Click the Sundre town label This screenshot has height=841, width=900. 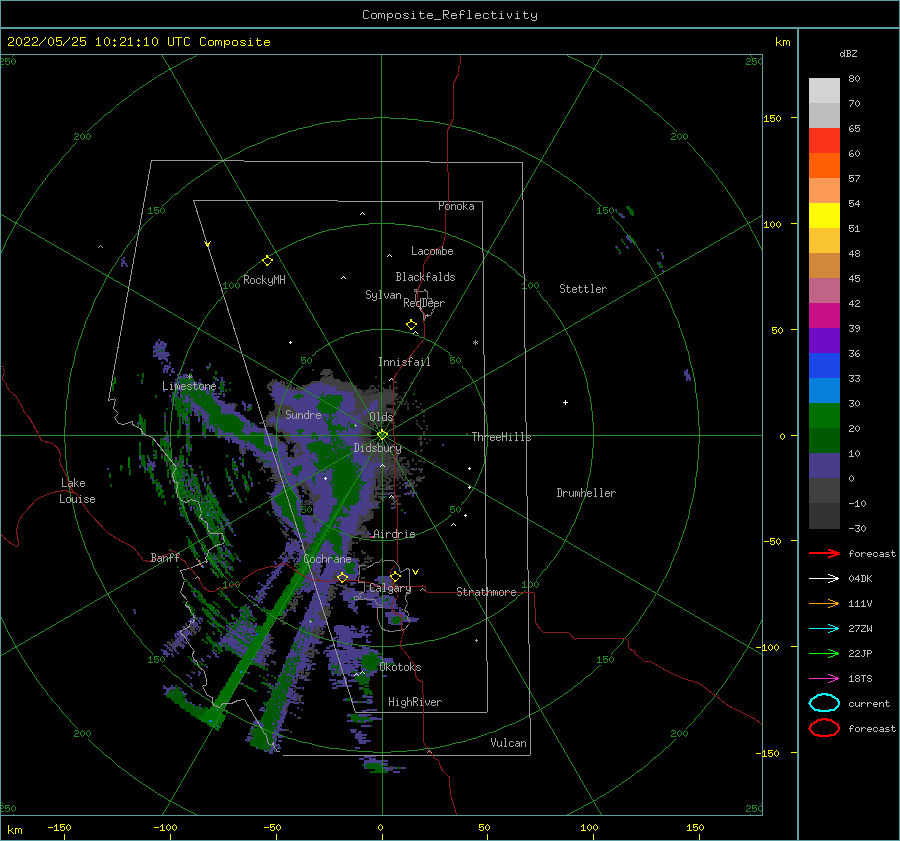click(303, 415)
